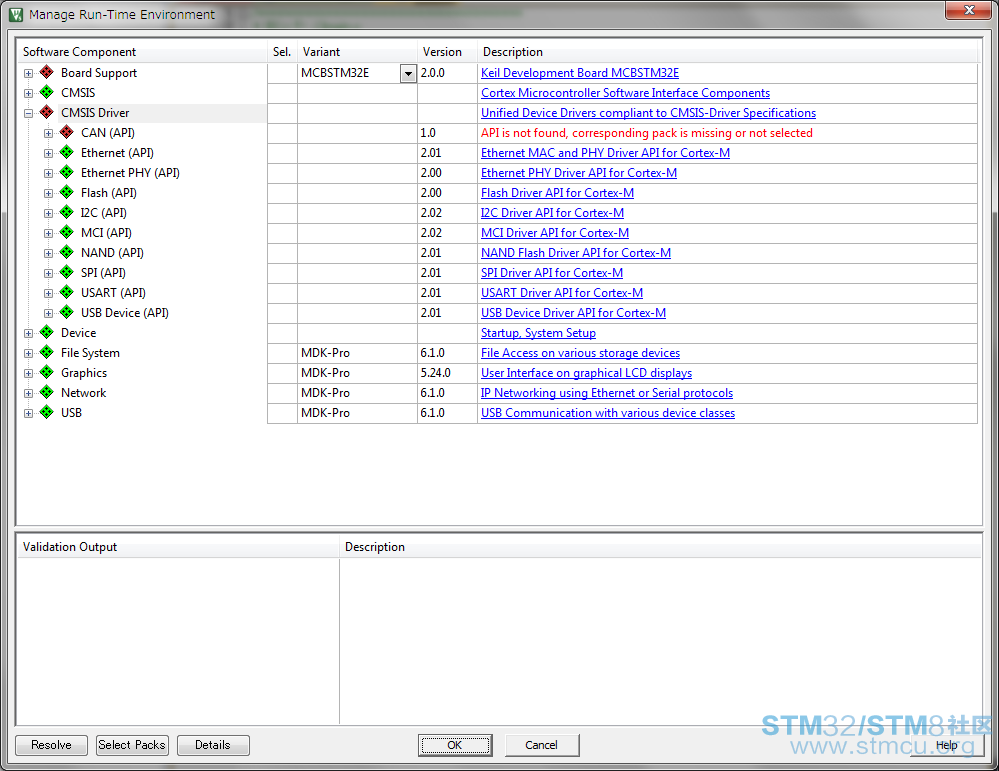
Task: Click the Graphics green diamond icon
Action: click(47, 372)
